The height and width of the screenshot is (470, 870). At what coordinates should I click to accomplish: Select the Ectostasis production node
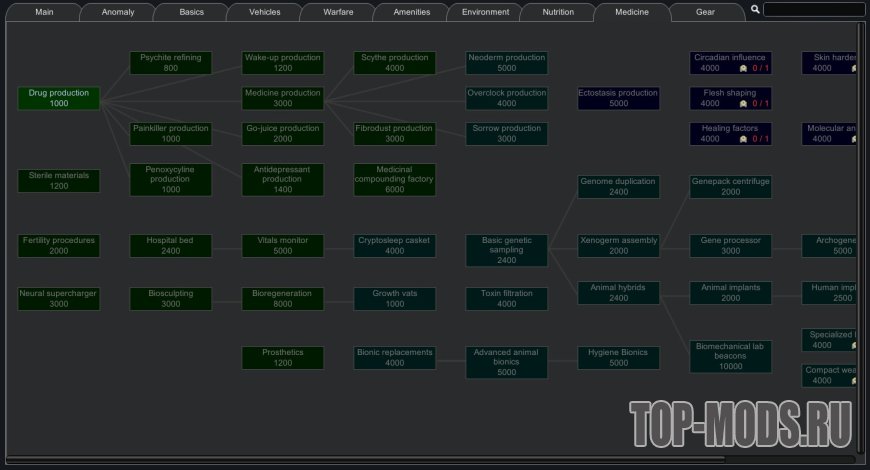[618, 98]
